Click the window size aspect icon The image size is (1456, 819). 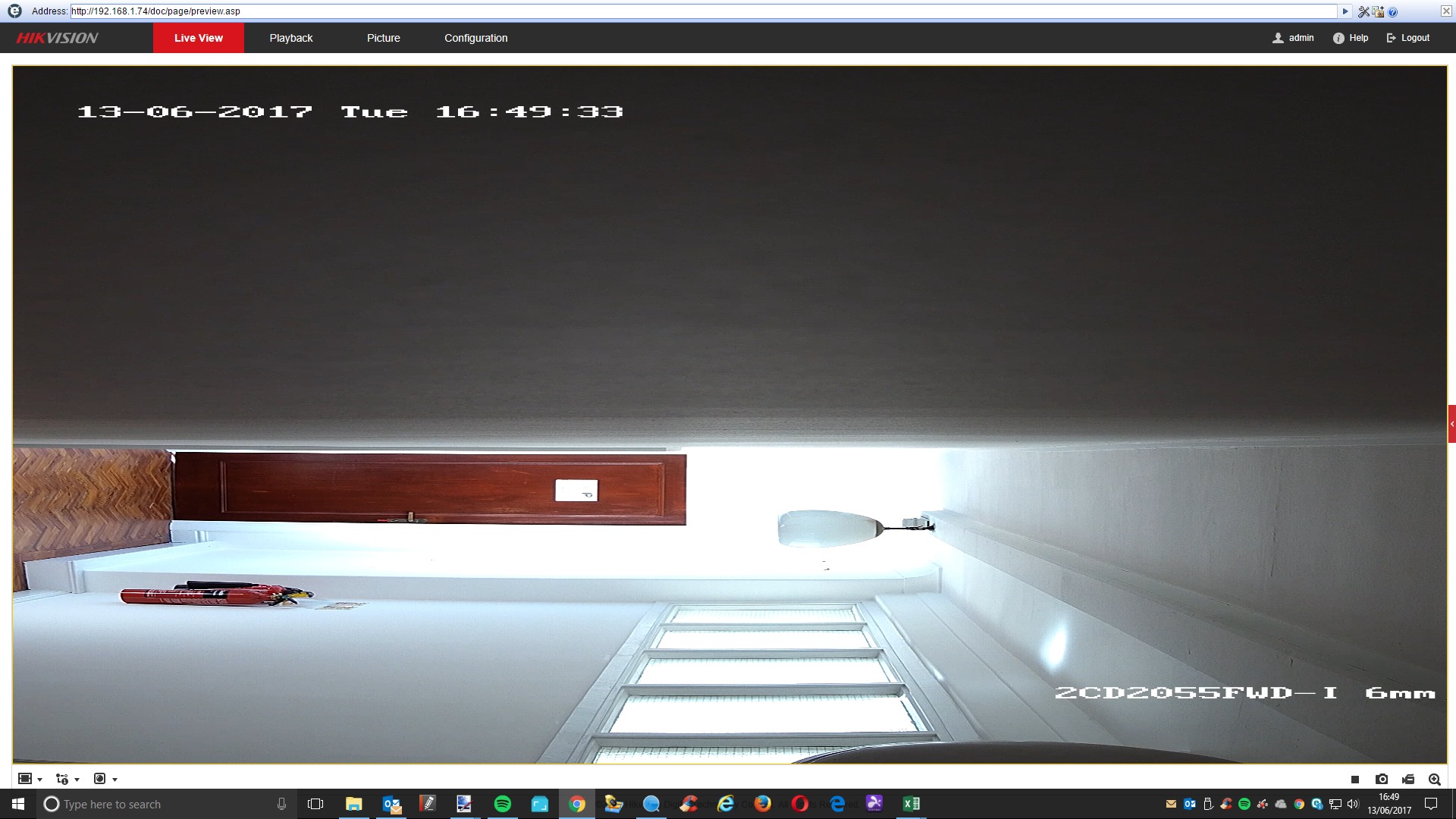25,779
